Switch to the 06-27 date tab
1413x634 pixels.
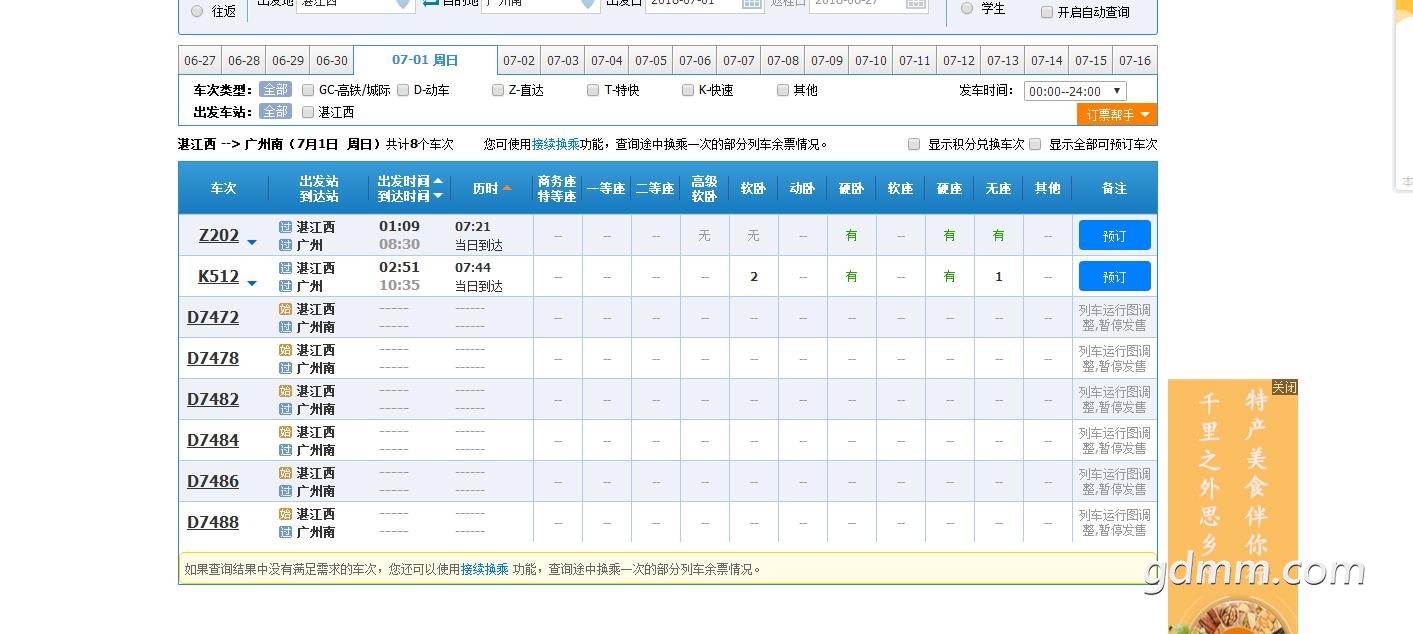(200, 60)
